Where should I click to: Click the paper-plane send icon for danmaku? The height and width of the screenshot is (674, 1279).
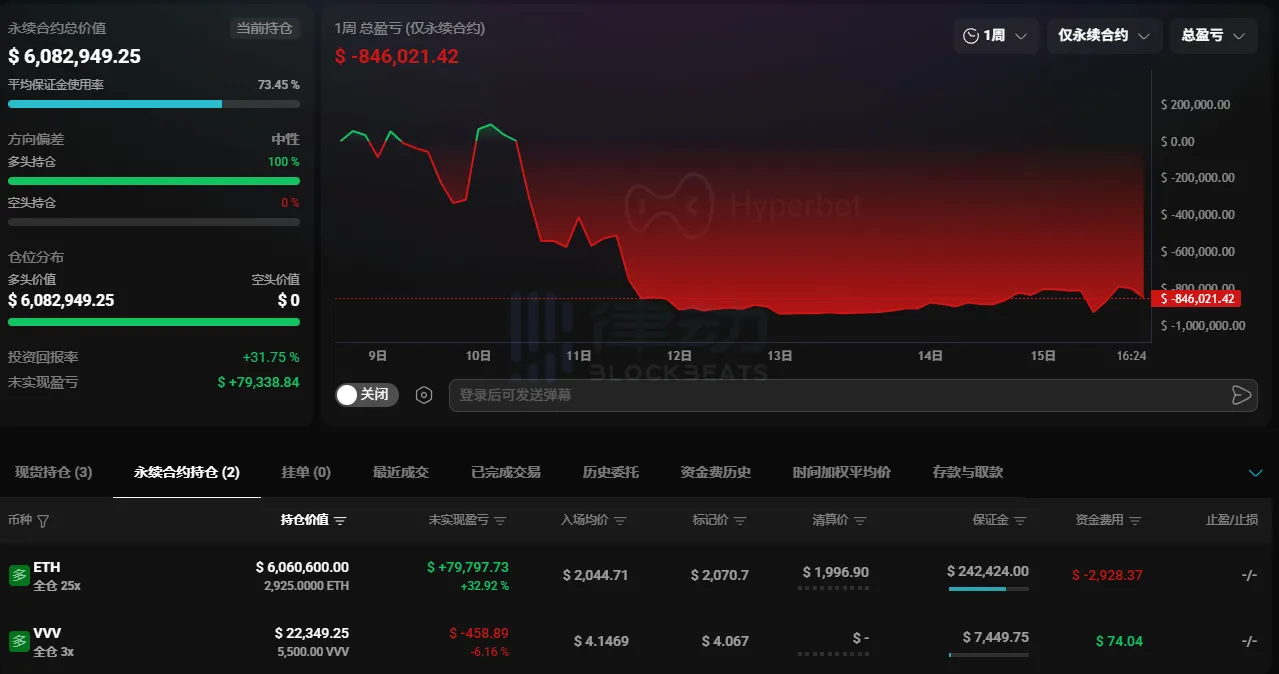pyautogui.click(x=1242, y=395)
